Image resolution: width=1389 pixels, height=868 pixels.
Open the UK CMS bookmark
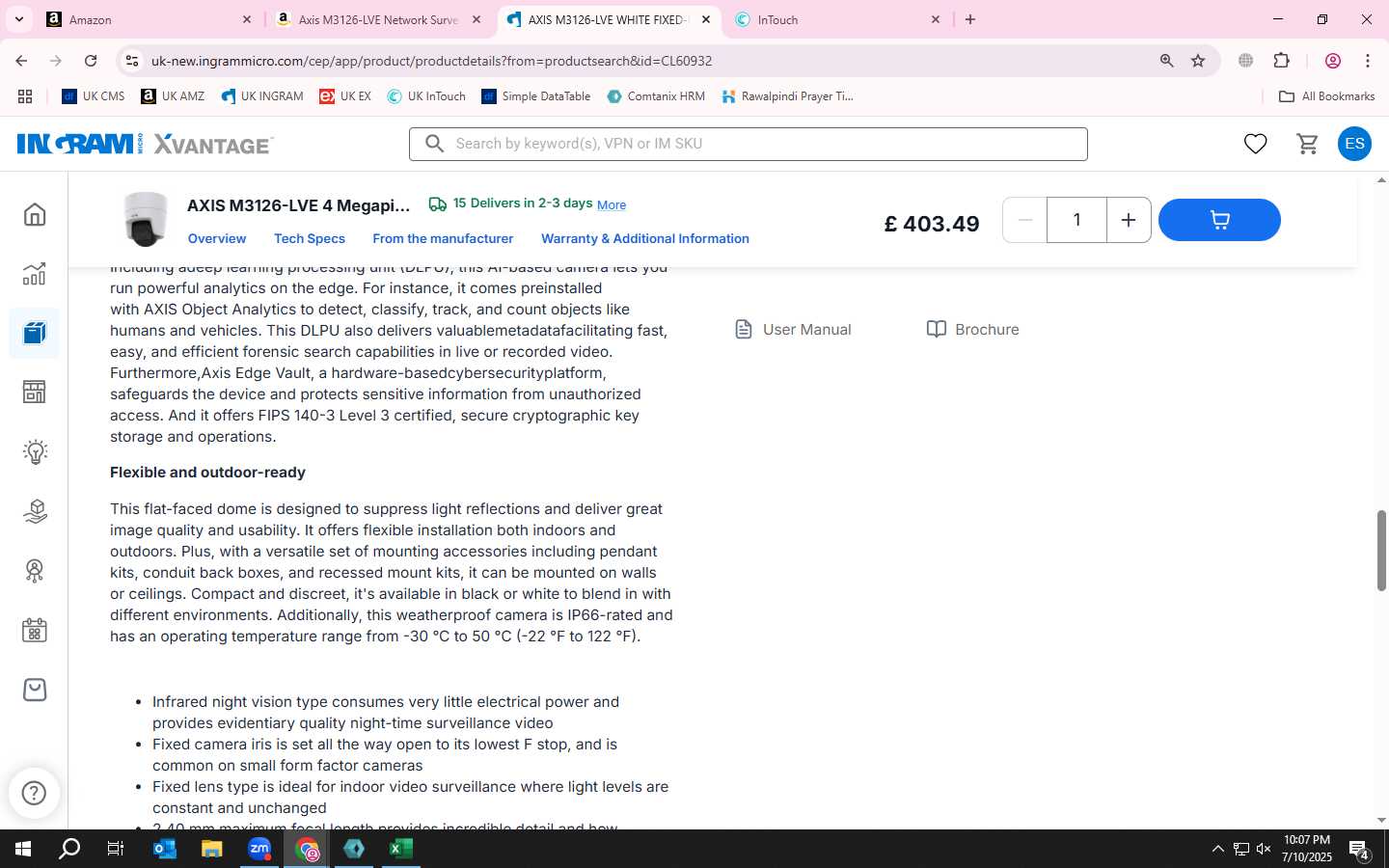tap(94, 96)
